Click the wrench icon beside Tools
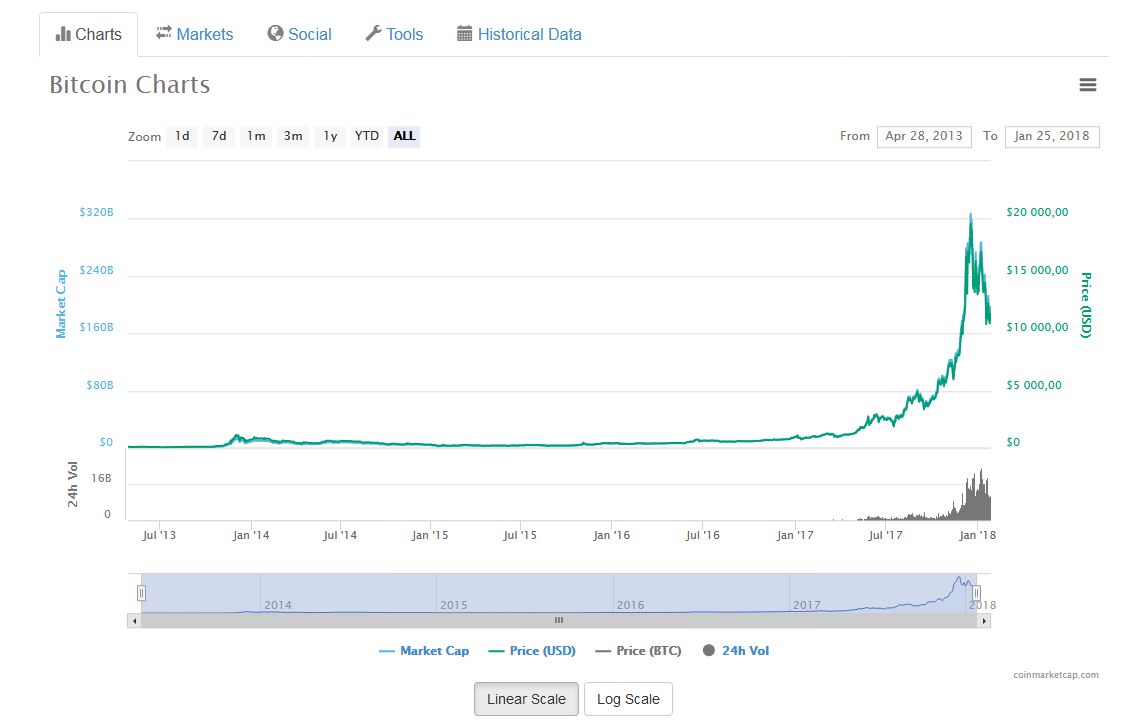1147x726 pixels. point(373,34)
